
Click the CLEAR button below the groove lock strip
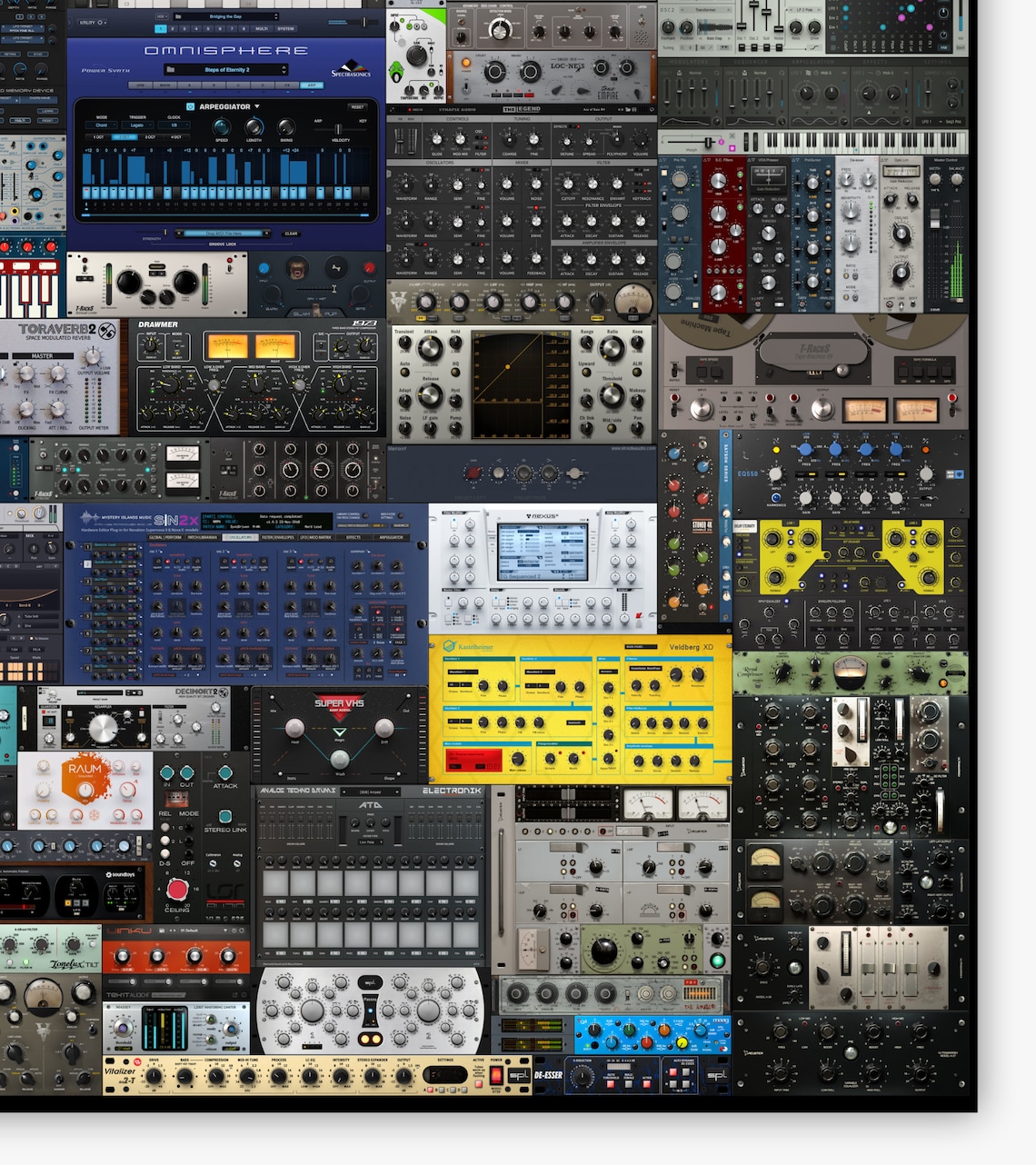click(x=291, y=234)
